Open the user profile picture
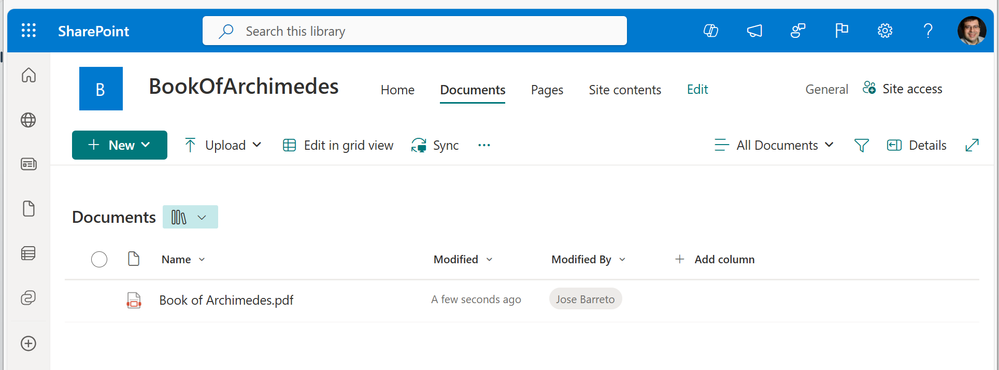 pyautogui.click(x=972, y=31)
